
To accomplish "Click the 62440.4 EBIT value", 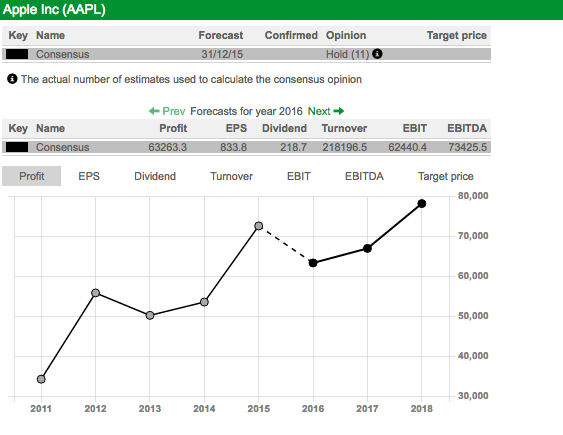I will (408, 147).
